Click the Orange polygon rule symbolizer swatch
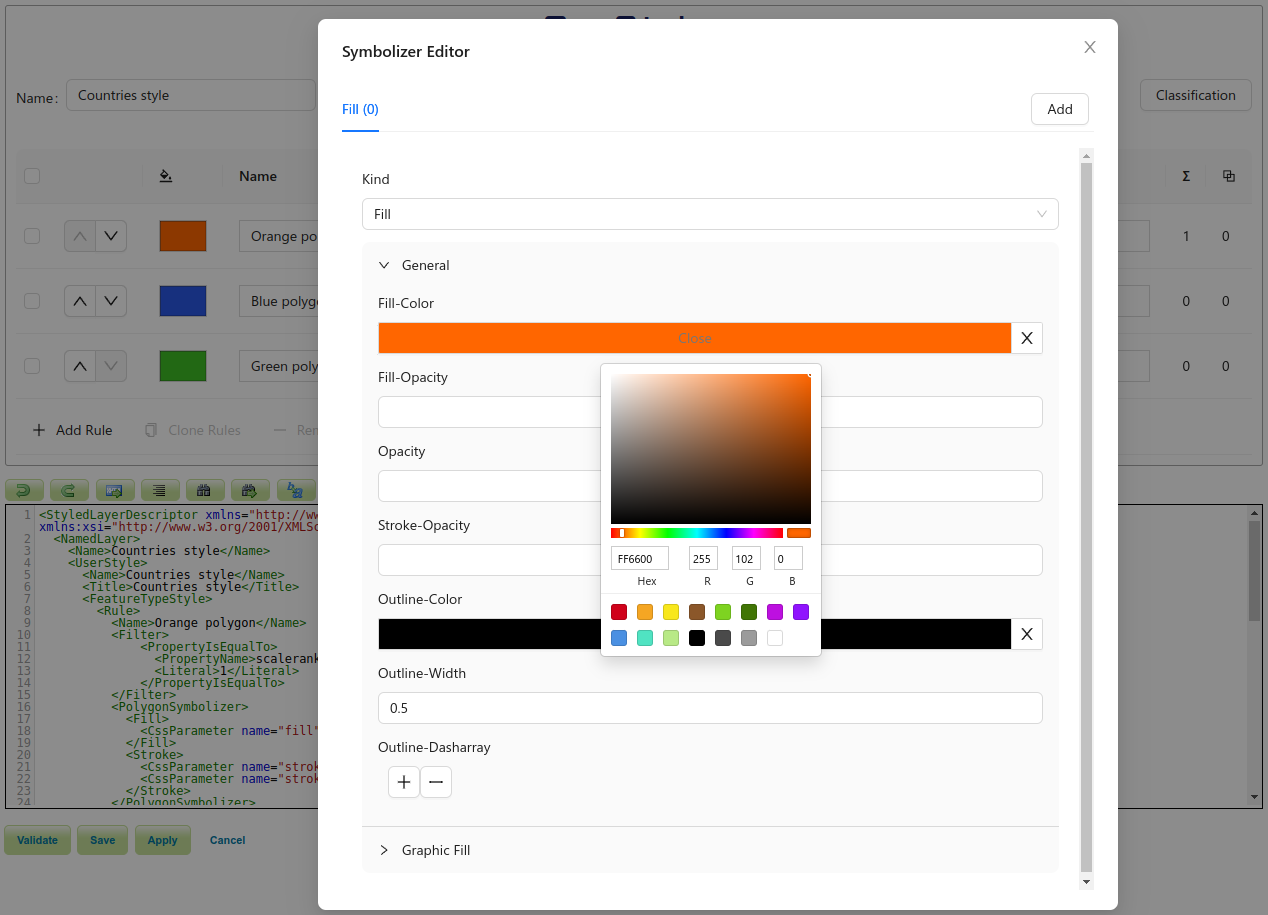The image size is (1268, 915). (x=183, y=236)
